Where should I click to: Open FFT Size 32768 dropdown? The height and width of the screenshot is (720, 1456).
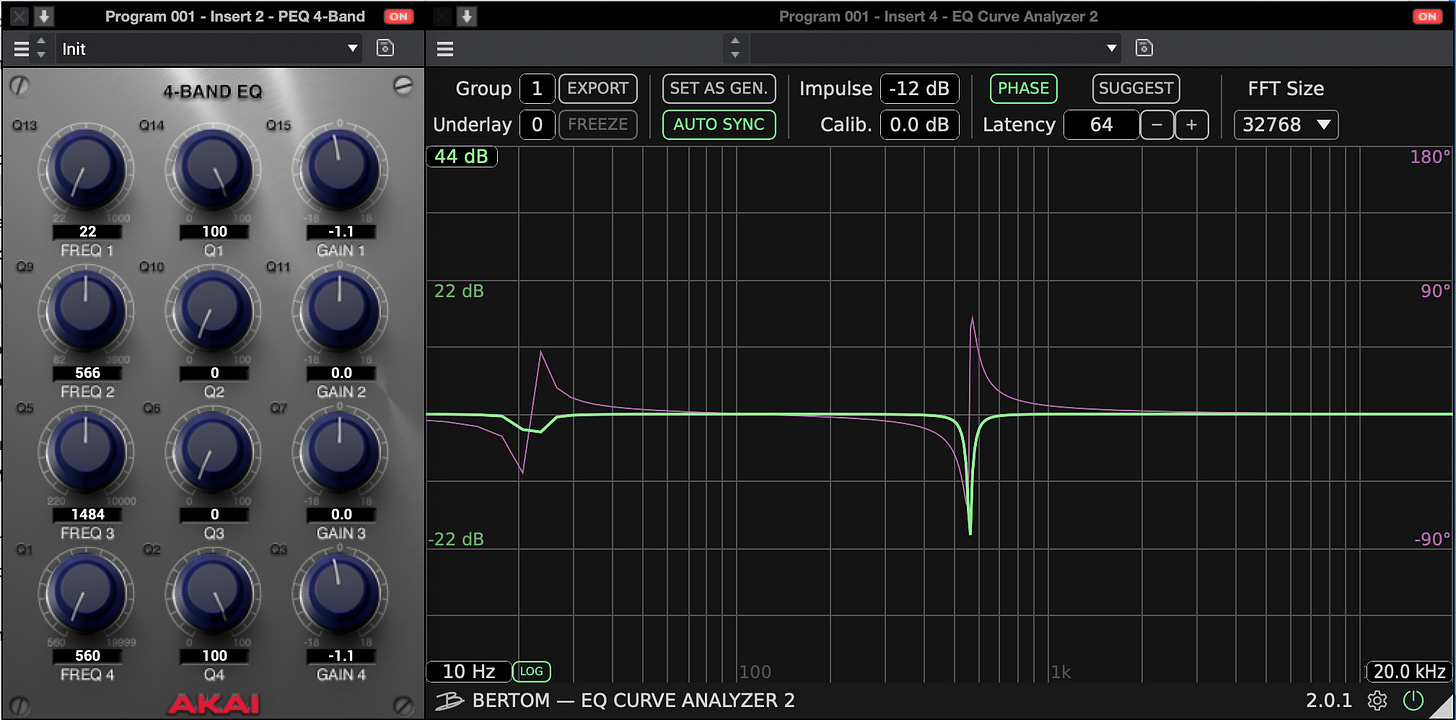[x=1286, y=124]
